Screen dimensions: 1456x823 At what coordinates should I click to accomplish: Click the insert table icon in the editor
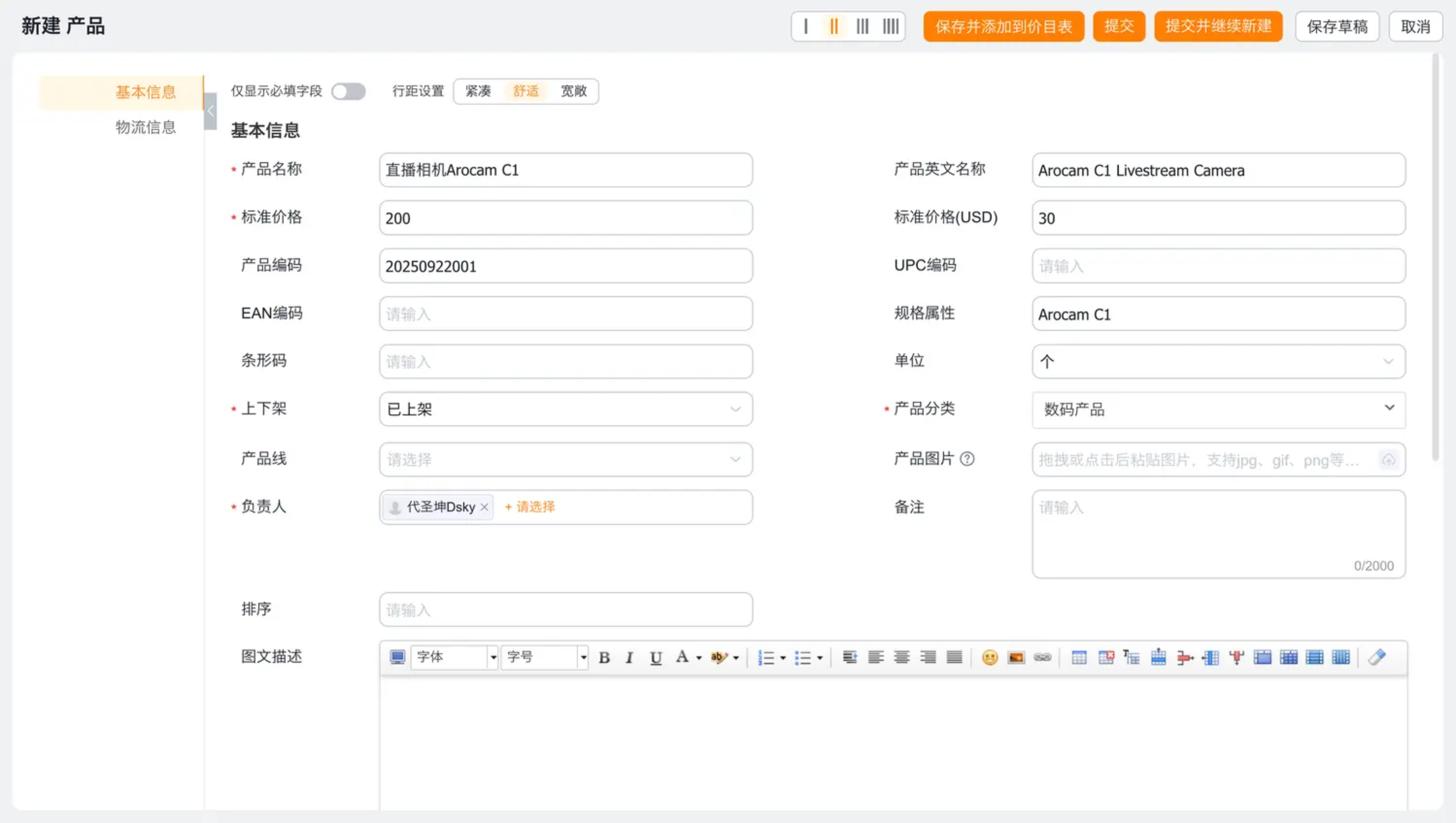1079,658
